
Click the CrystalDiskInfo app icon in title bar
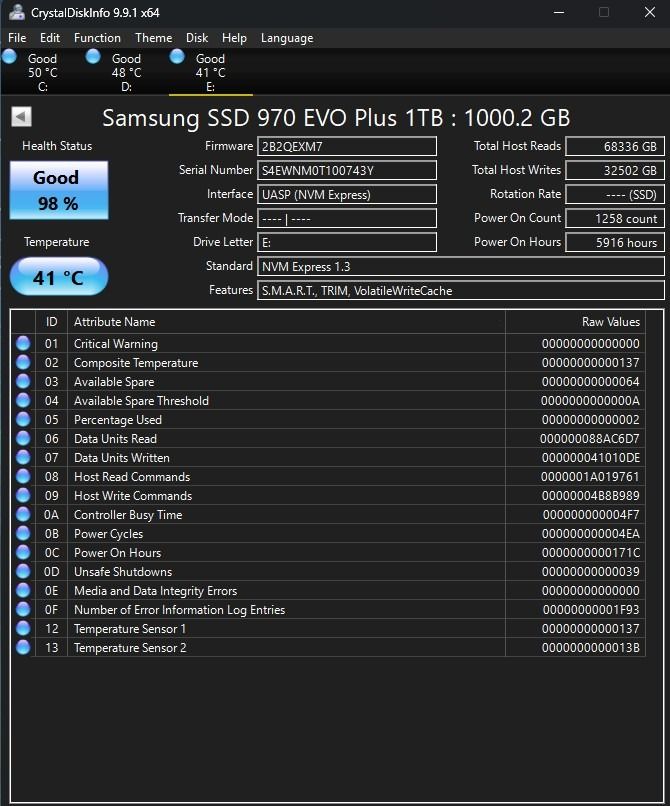16,12
